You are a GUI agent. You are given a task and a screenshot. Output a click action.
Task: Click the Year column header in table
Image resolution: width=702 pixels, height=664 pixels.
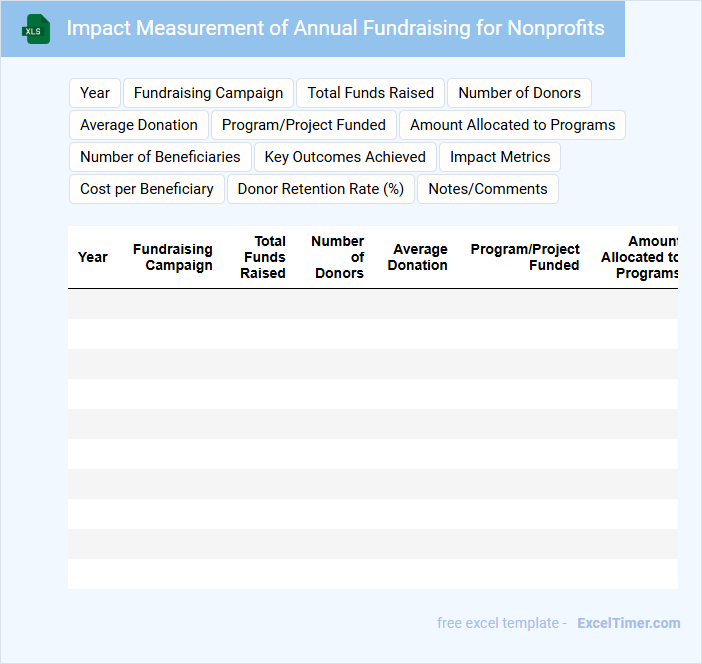pos(92,257)
